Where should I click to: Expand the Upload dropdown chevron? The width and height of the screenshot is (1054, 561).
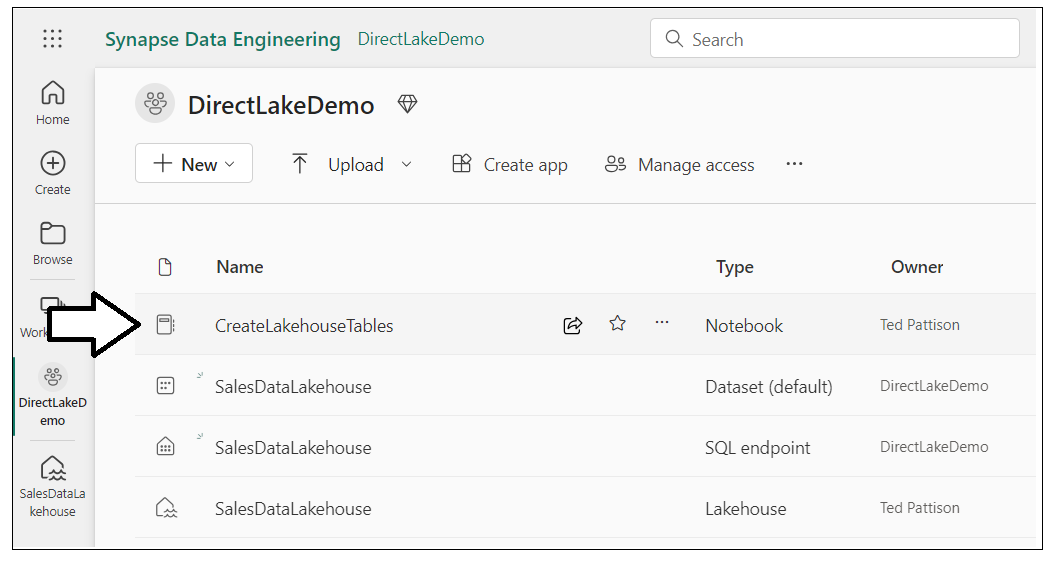pyautogui.click(x=406, y=165)
